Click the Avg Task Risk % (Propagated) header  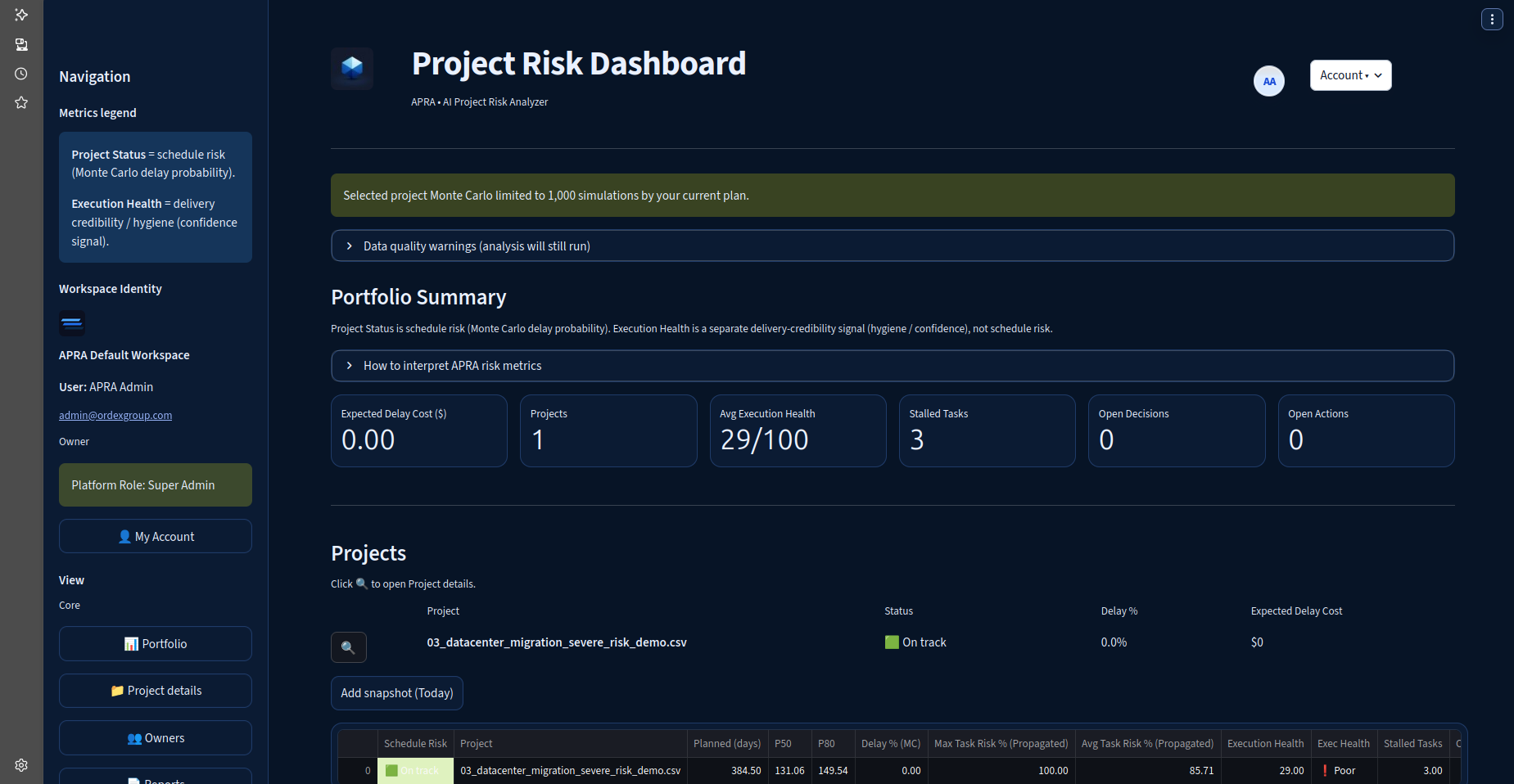pyautogui.click(x=1148, y=743)
